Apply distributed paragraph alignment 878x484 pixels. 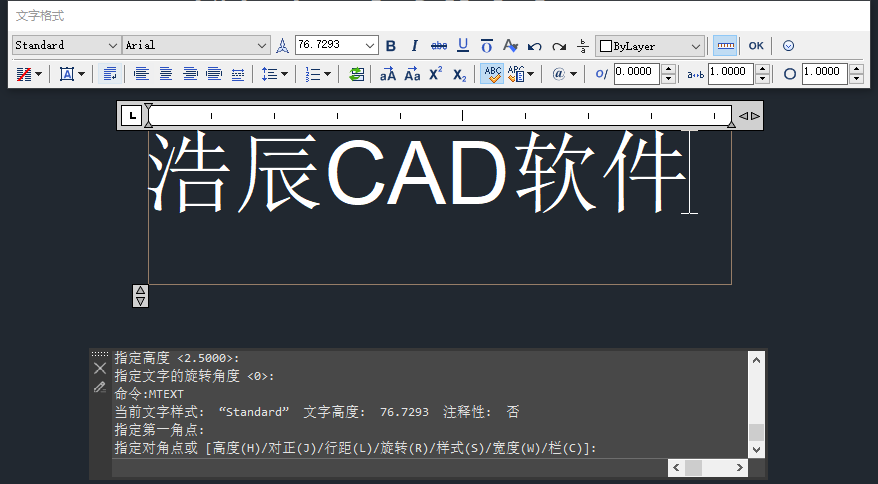pos(238,74)
